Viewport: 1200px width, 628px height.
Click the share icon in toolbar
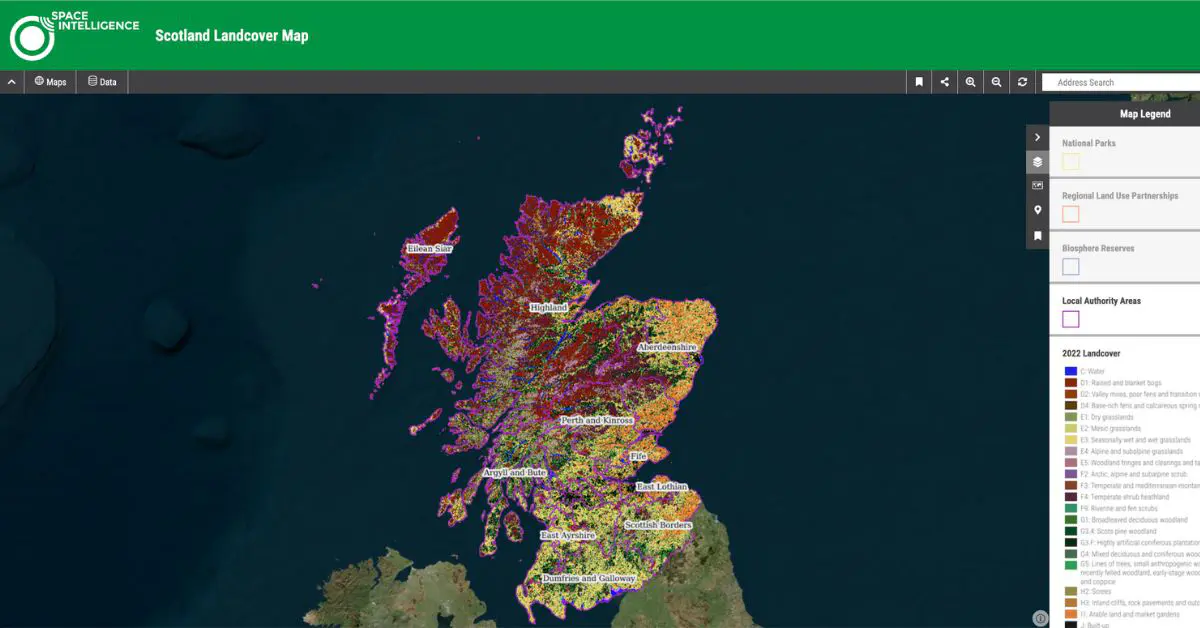tap(945, 82)
